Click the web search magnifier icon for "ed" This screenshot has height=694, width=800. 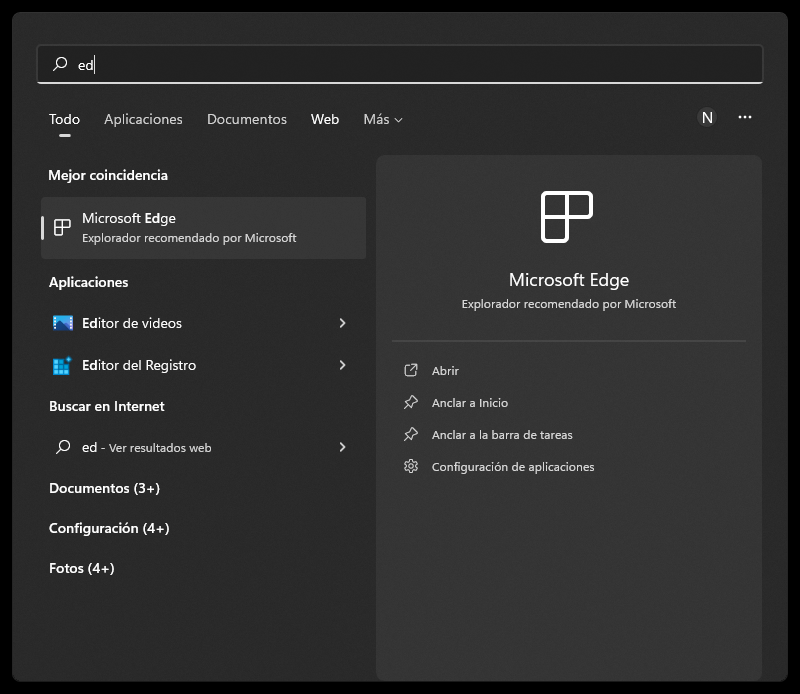[63, 447]
